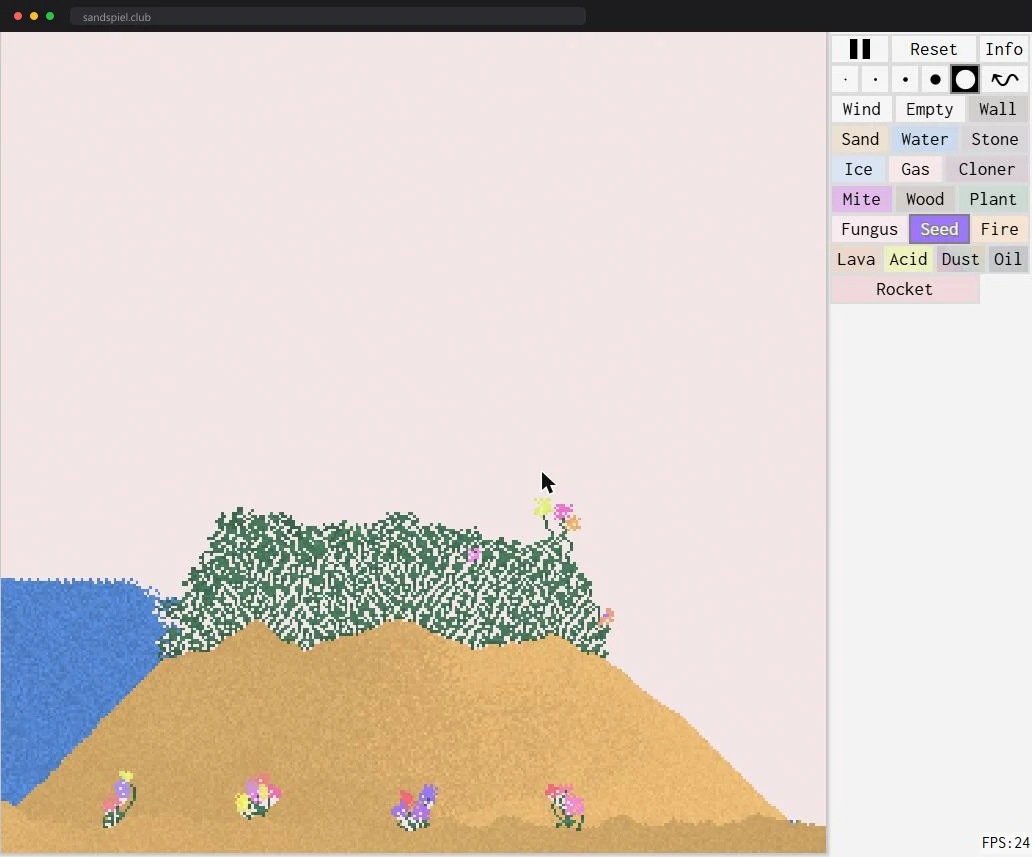Click the highlighted Seed element
Image resolution: width=1032 pixels, height=857 pixels.
939,229
